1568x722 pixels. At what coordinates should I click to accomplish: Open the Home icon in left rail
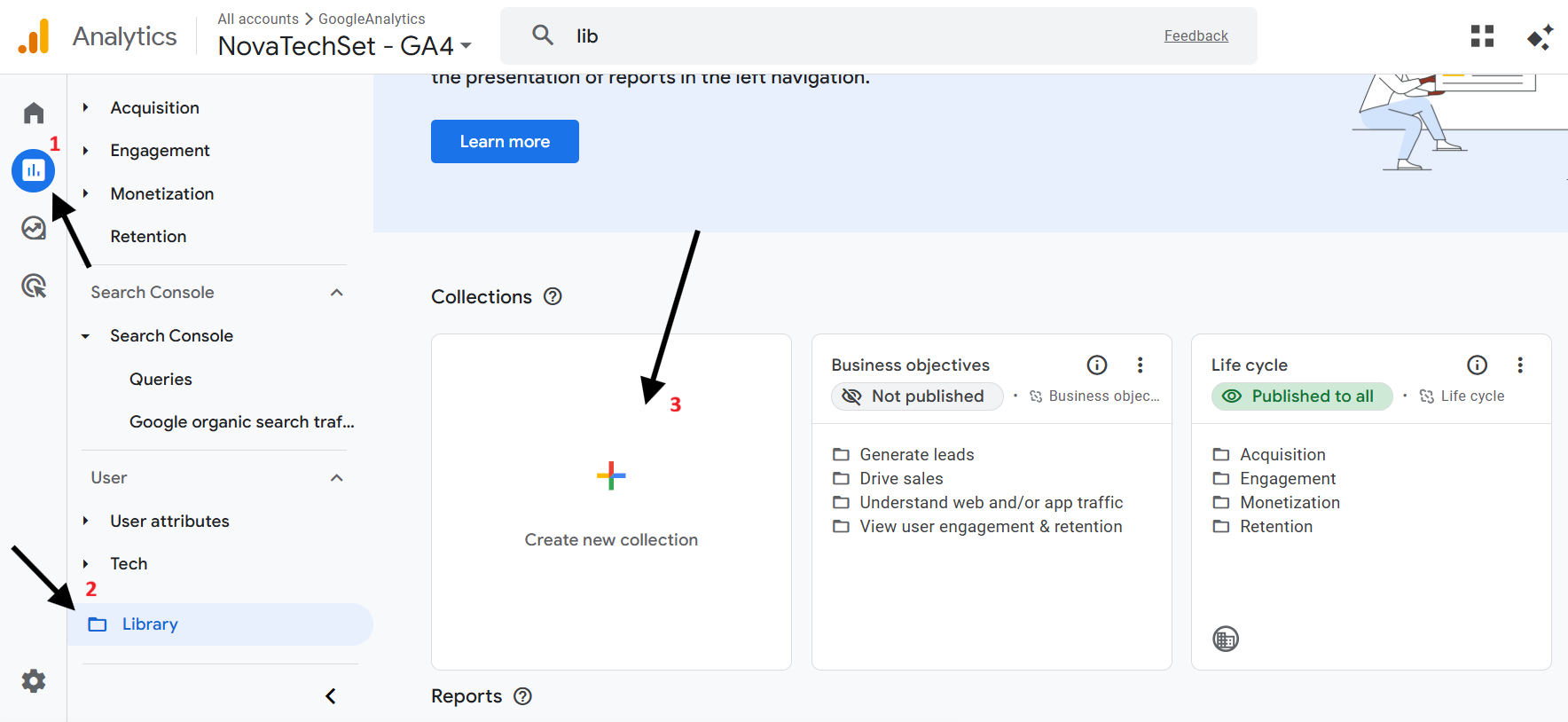tap(34, 113)
